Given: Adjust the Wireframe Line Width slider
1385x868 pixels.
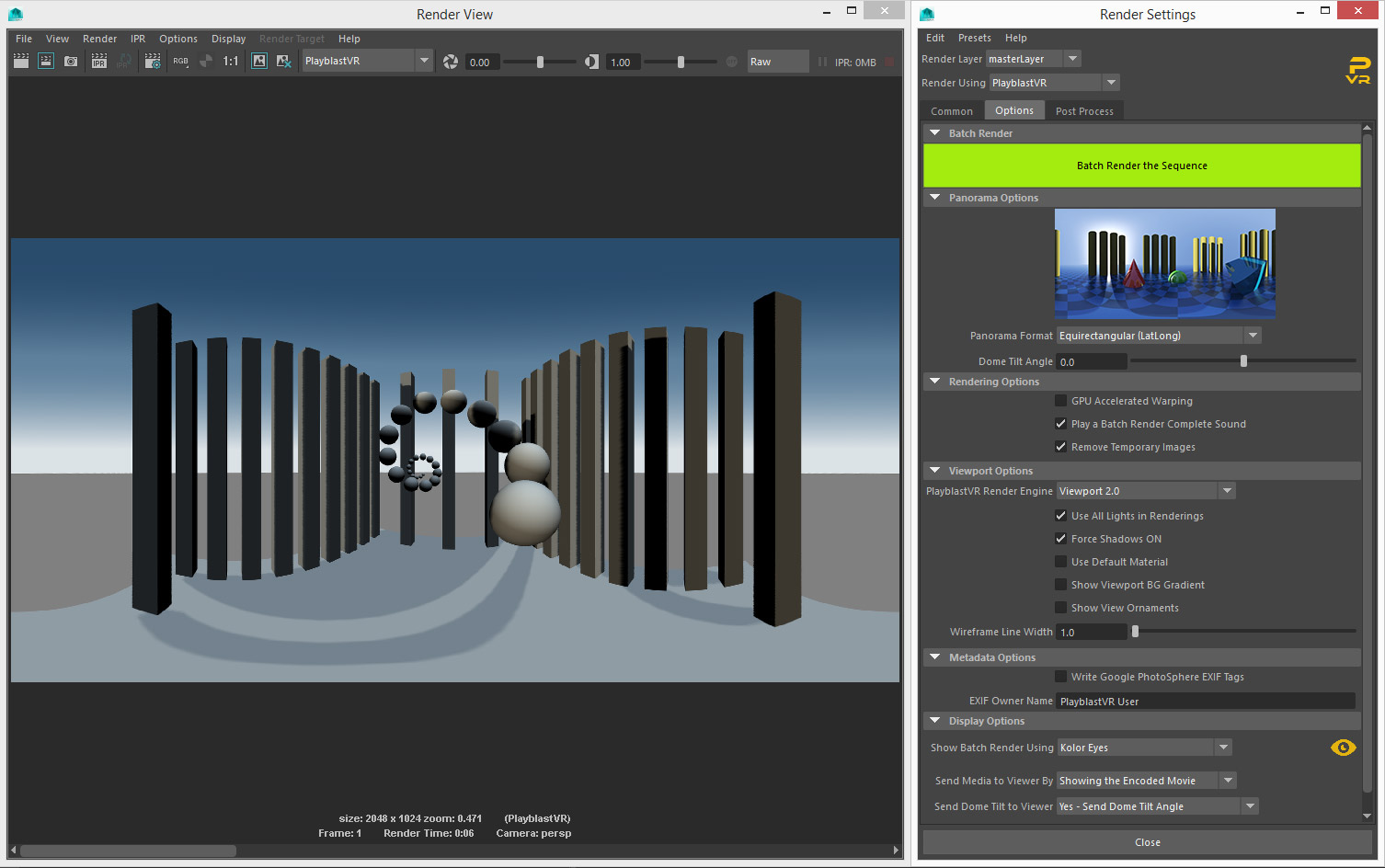Looking at the screenshot, I should [1243, 632].
